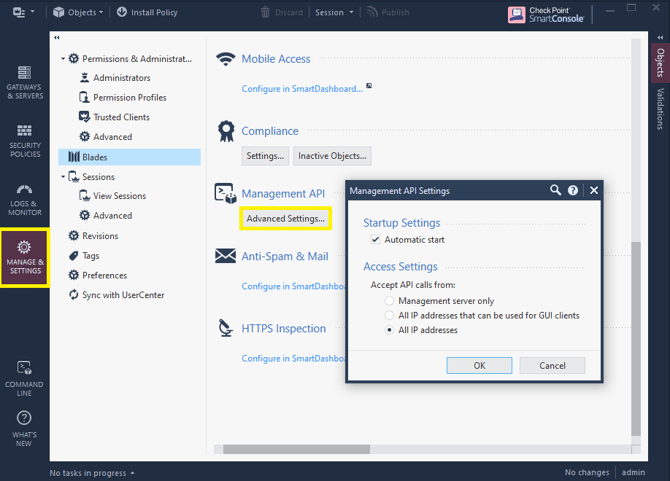The width and height of the screenshot is (670, 481).
Task: Open What's New help icon
Action: [x=24, y=430]
